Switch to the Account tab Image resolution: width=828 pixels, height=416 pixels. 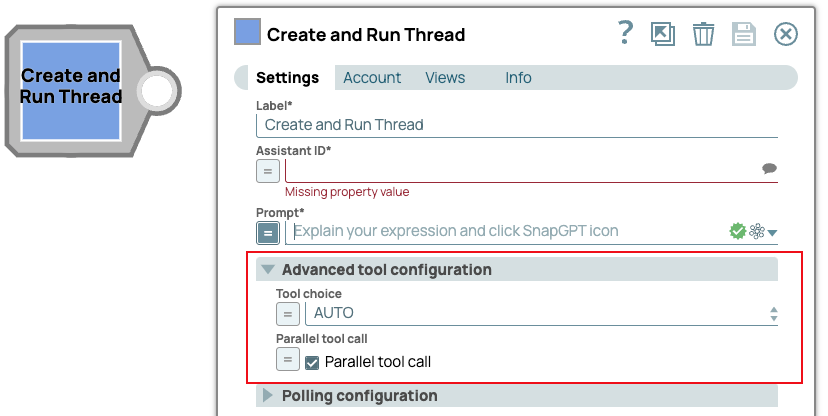pos(372,78)
